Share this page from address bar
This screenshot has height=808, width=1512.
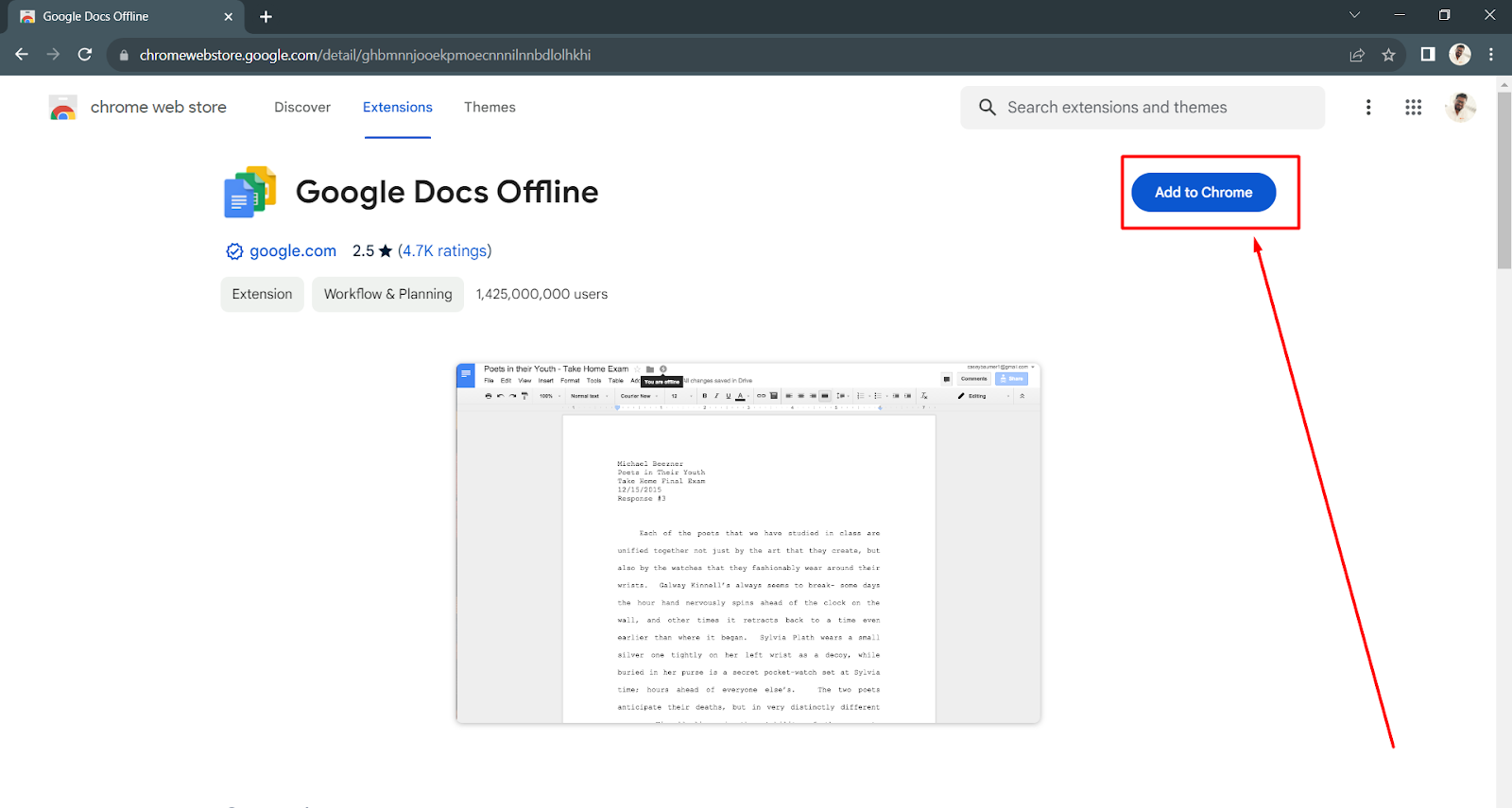(x=1357, y=55)
